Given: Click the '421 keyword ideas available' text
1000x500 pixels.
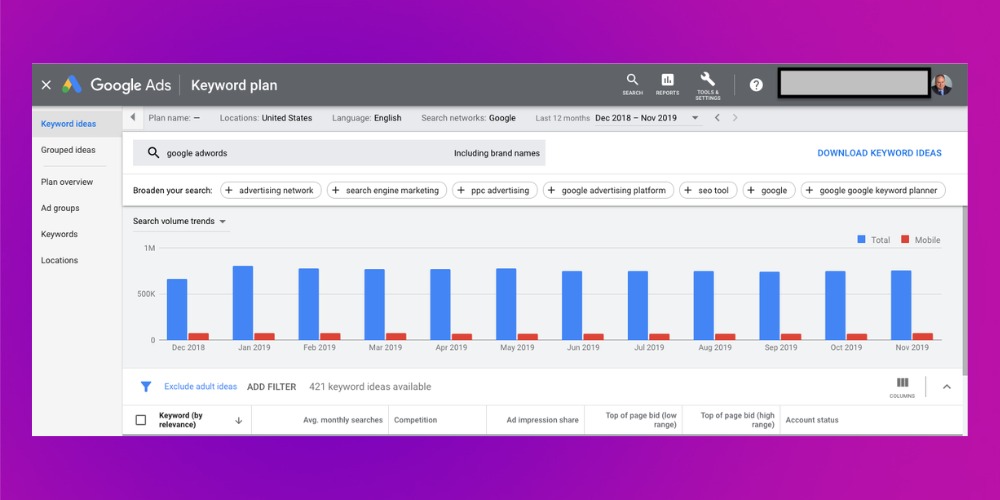Looking at the screenshot, I should pyautogui.click(x=370, y=386).
